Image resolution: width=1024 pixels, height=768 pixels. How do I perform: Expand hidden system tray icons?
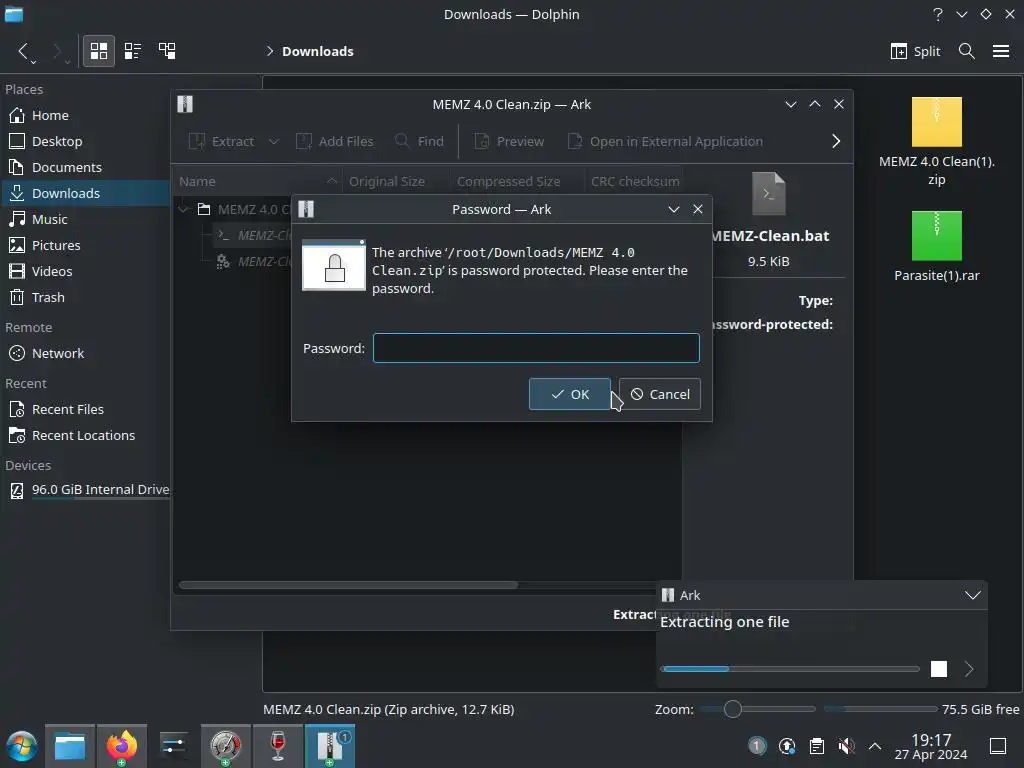click(x=875, y=746)
